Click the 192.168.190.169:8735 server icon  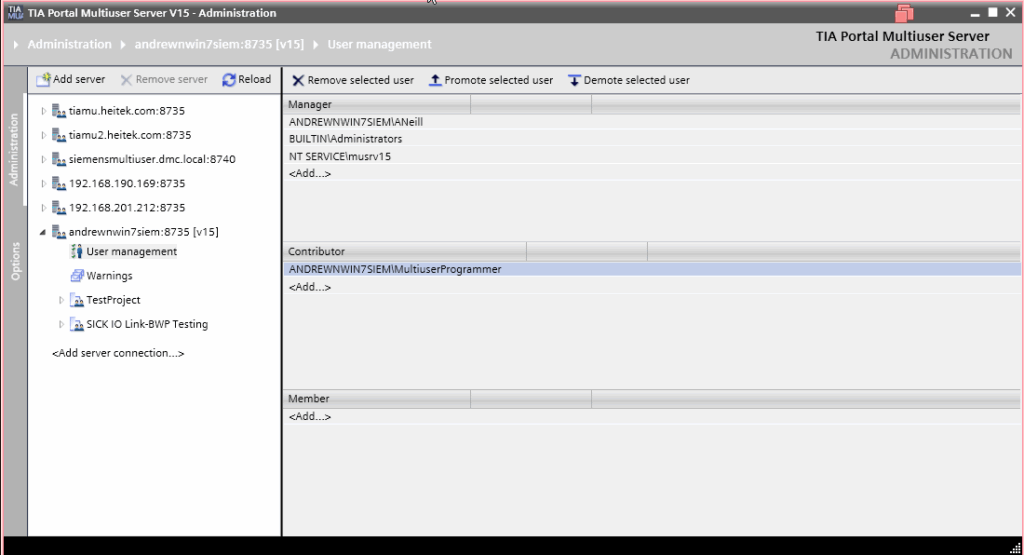pyautogui.click(x=59, y=183)
